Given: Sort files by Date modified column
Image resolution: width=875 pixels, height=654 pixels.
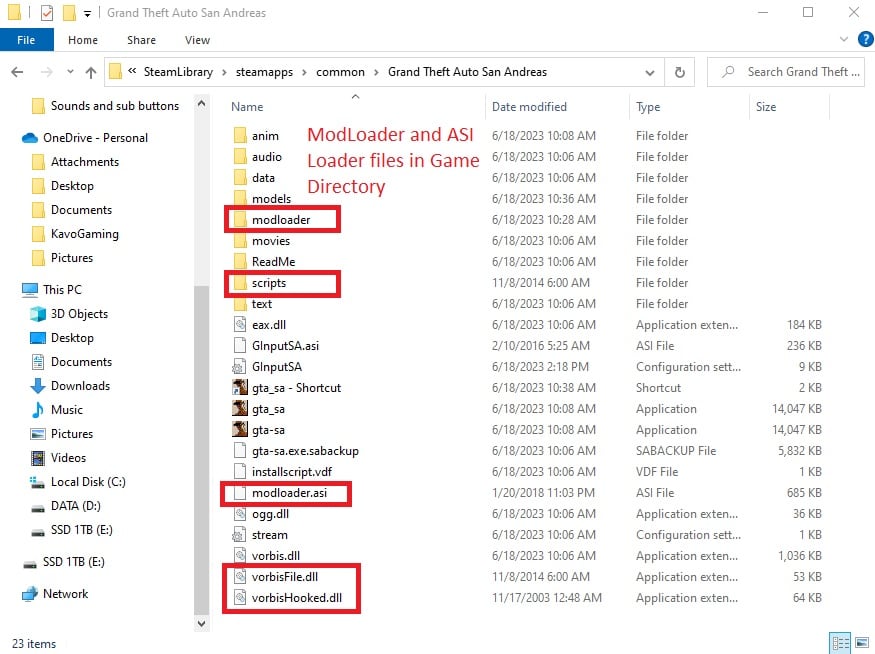Looking at the screenshot, I should [529, 107].
